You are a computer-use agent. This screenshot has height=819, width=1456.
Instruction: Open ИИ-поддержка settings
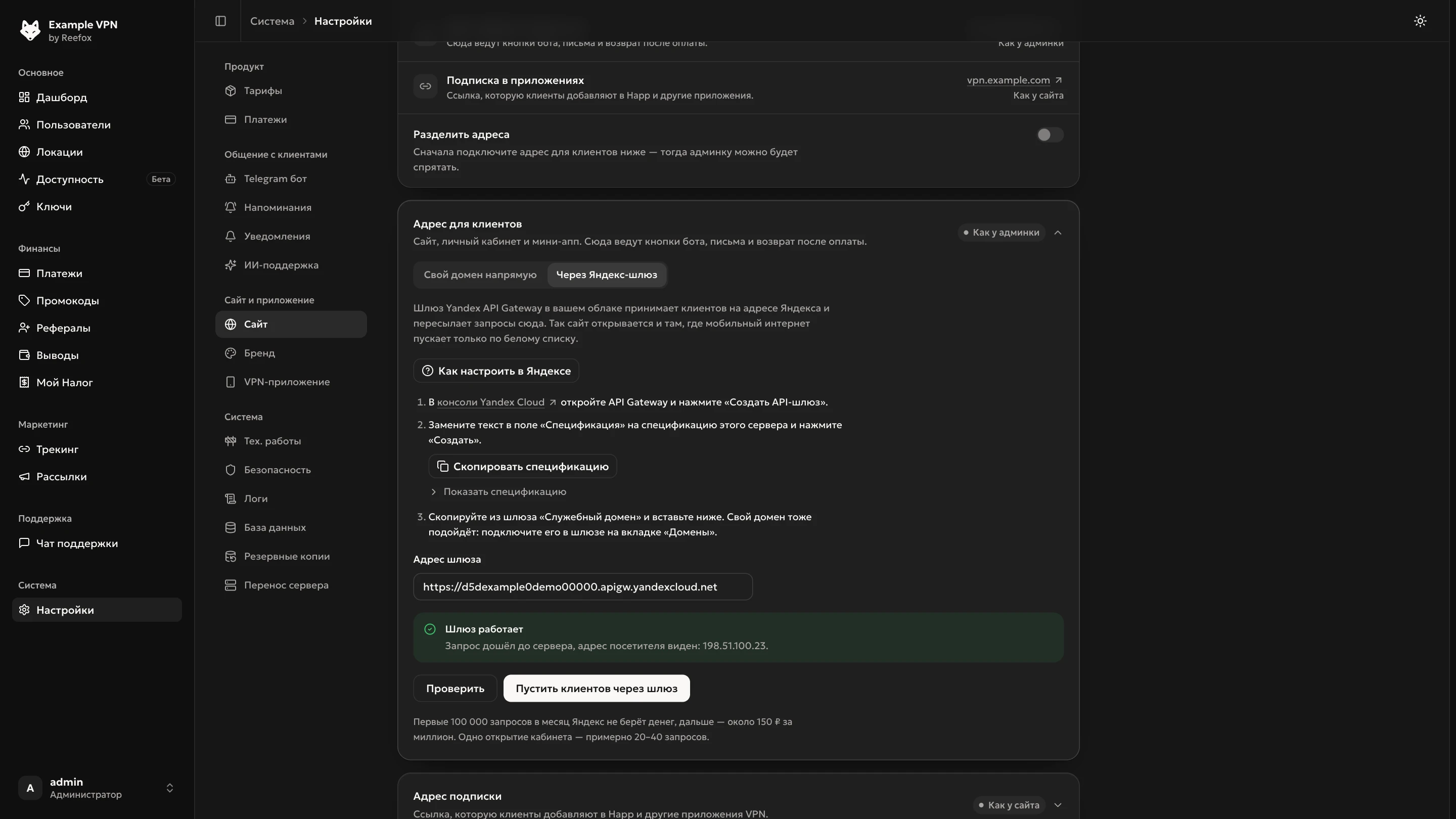[291, 265]
